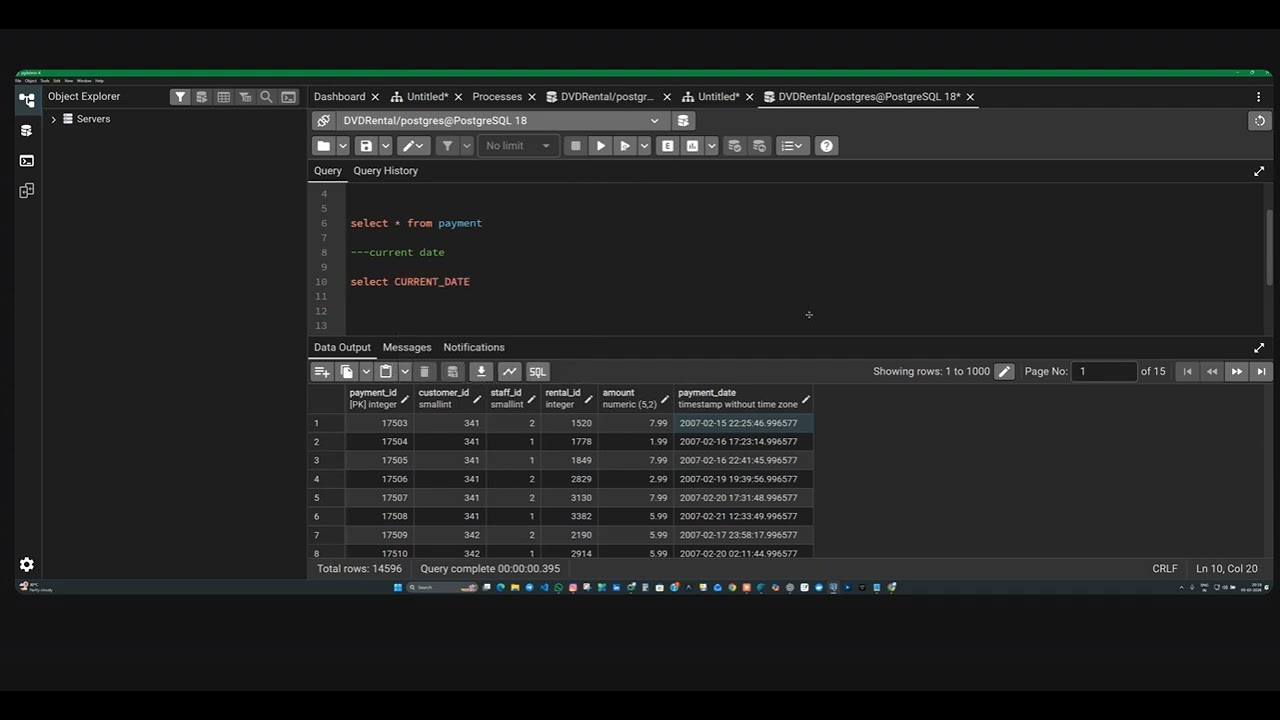1280x720 pixels.
Task: Open the execute options dropdown arrow
Action: (643, 146)
